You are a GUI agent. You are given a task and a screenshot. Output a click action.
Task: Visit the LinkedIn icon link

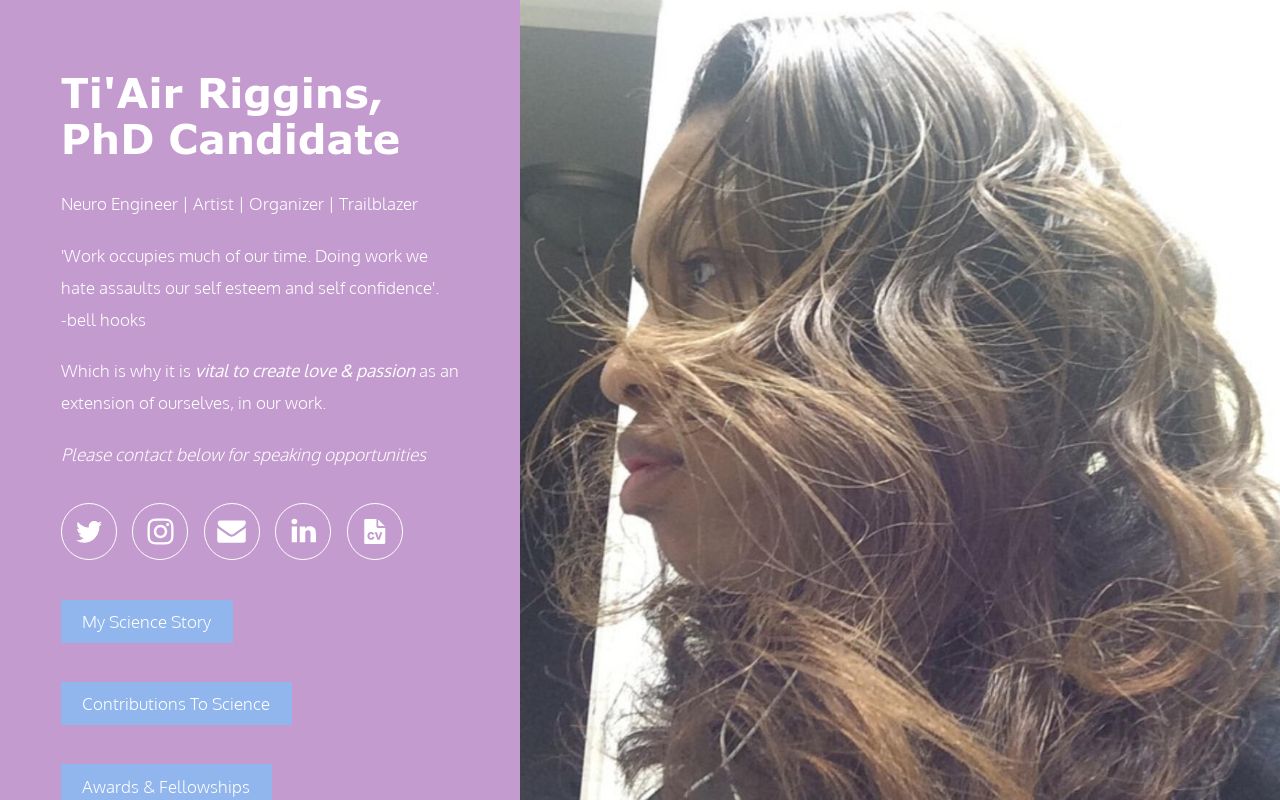(x=303, y=531)
